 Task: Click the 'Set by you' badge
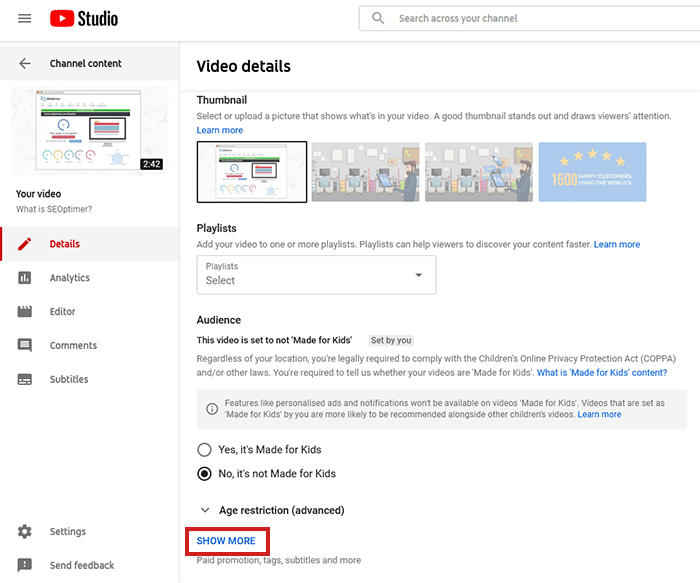[x=391, y=341]
